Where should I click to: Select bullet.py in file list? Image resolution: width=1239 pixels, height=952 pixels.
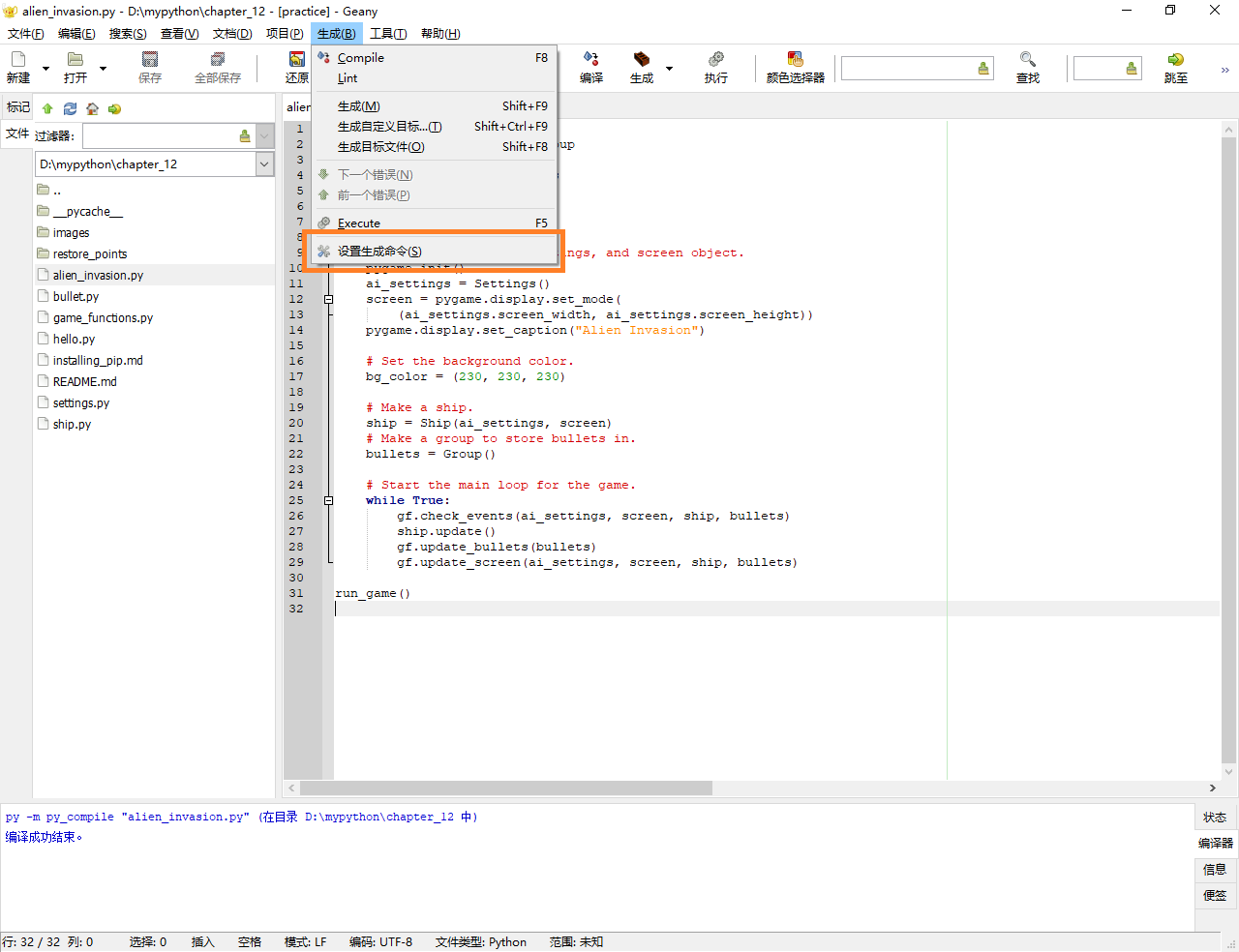(x=76, y=297)
